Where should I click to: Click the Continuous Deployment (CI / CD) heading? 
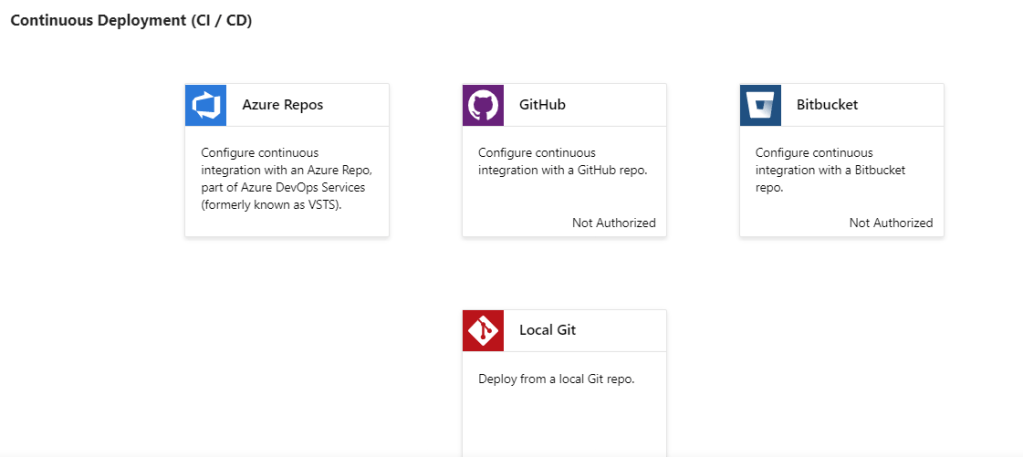(x=131, y=21)
